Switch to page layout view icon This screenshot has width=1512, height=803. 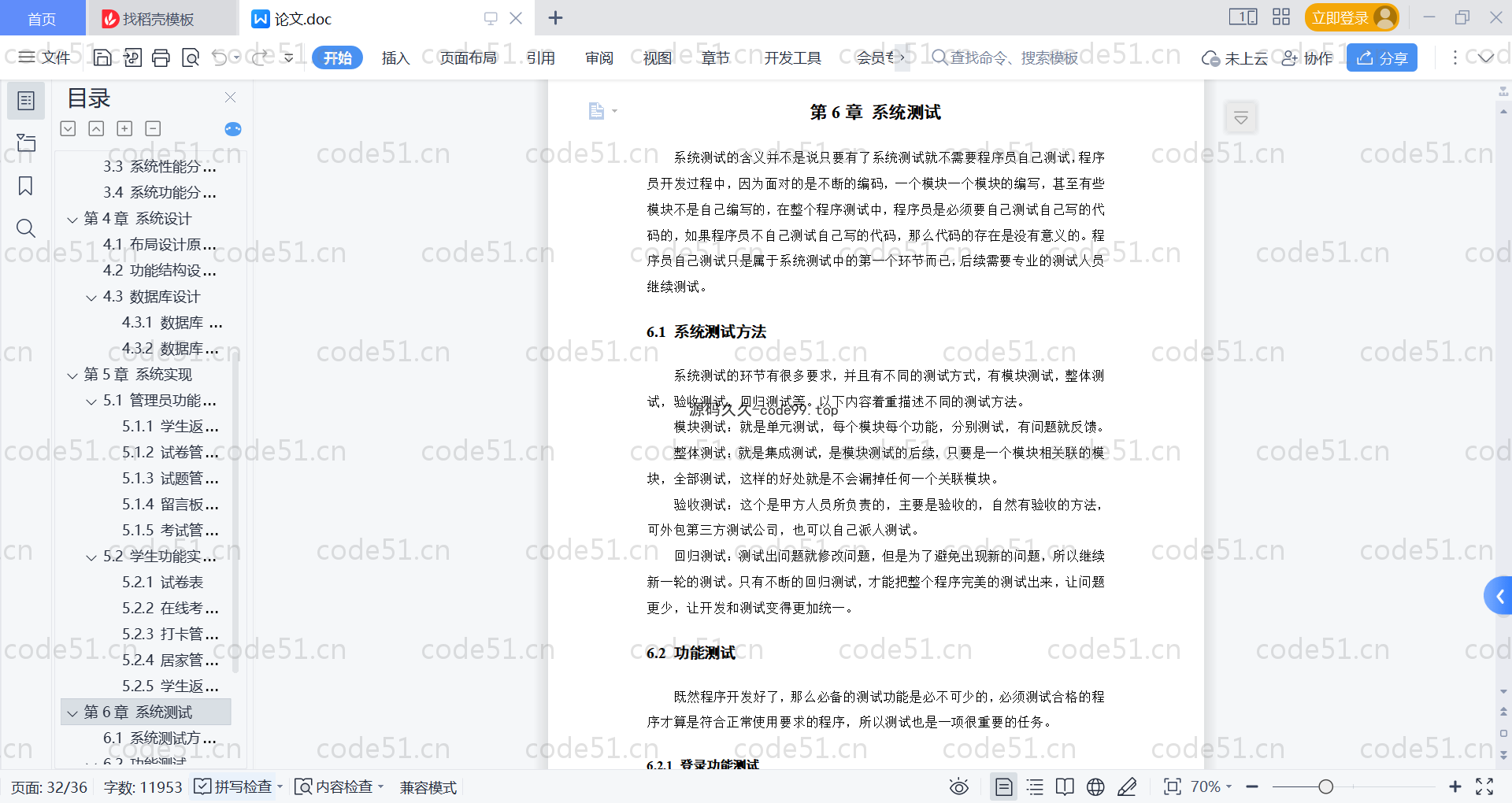[1003, 786]
